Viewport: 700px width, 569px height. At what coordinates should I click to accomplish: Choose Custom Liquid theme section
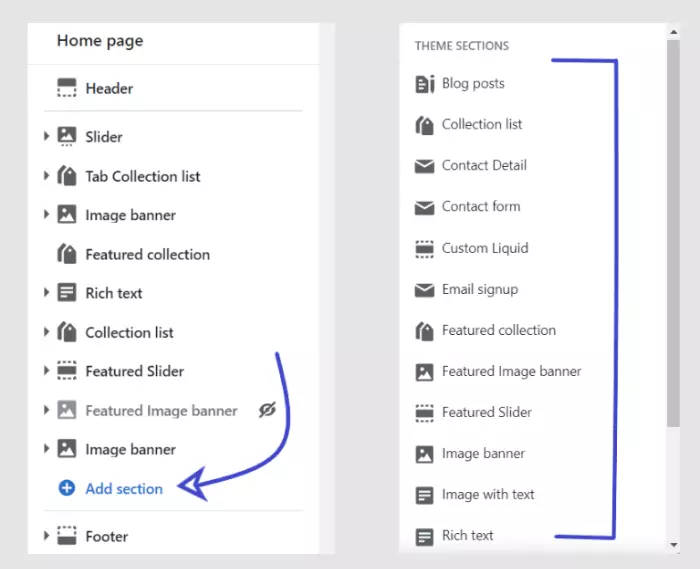485,248
